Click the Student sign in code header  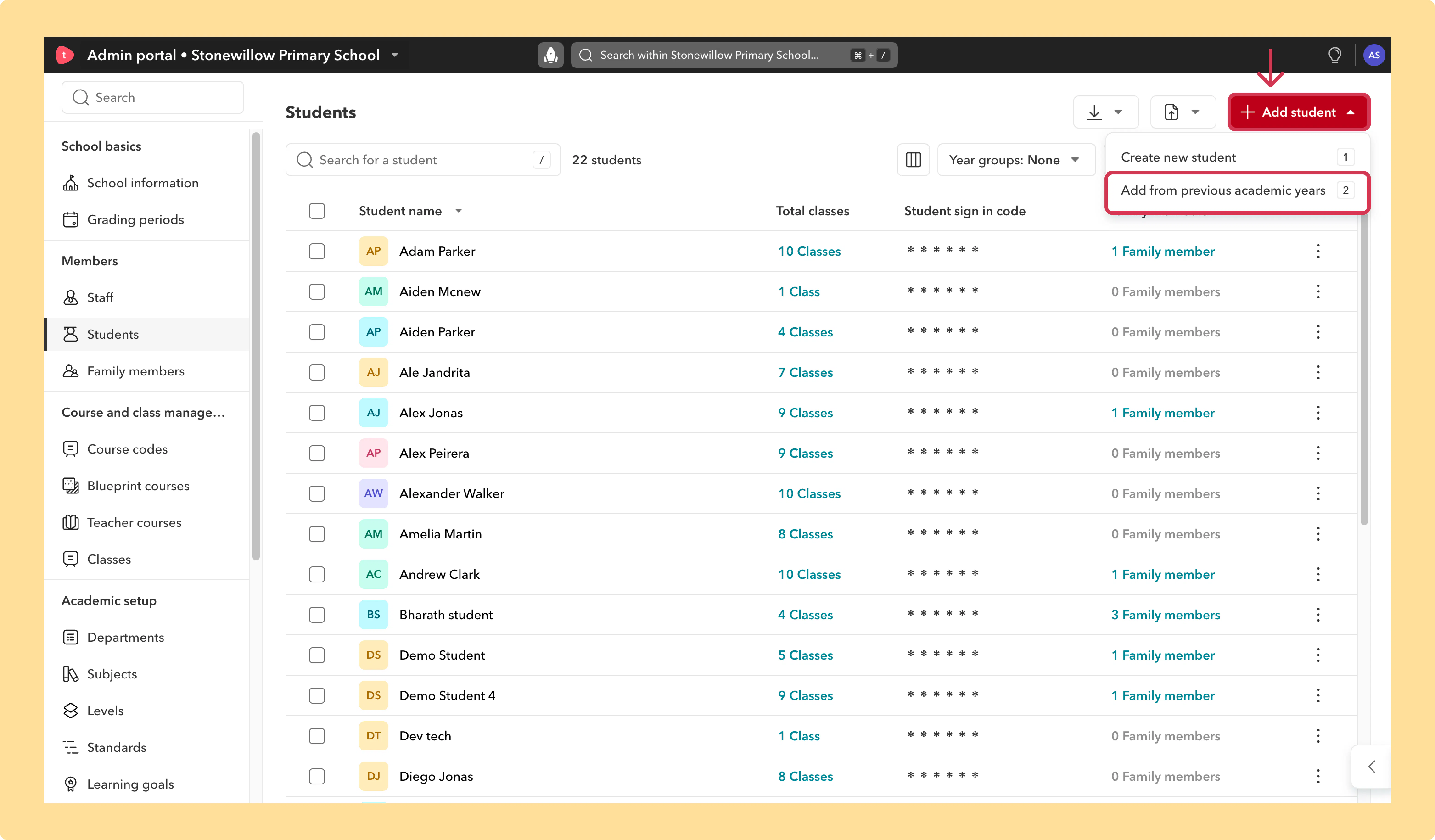[x=965, y=211]
